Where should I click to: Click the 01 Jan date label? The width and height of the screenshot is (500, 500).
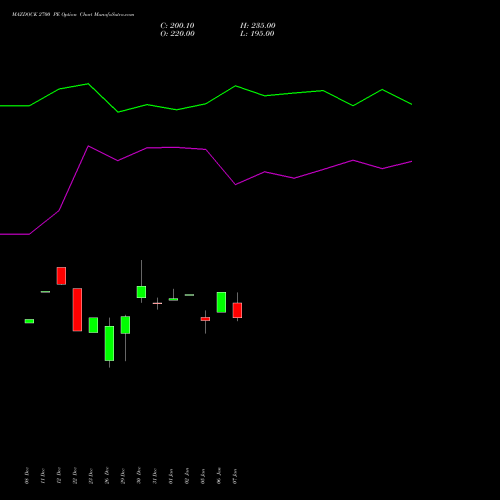171,475
